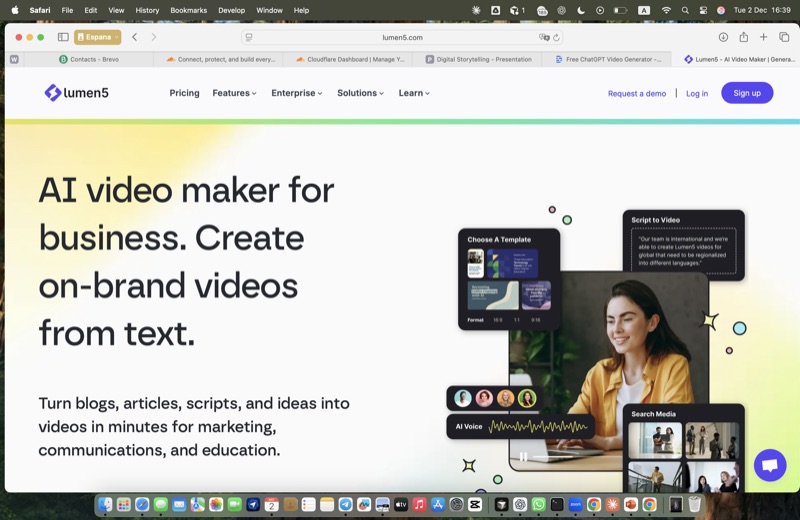The width and height of the screenshot is (800, 520).
Task: Click Request a demo link
Action: [637, 93]
